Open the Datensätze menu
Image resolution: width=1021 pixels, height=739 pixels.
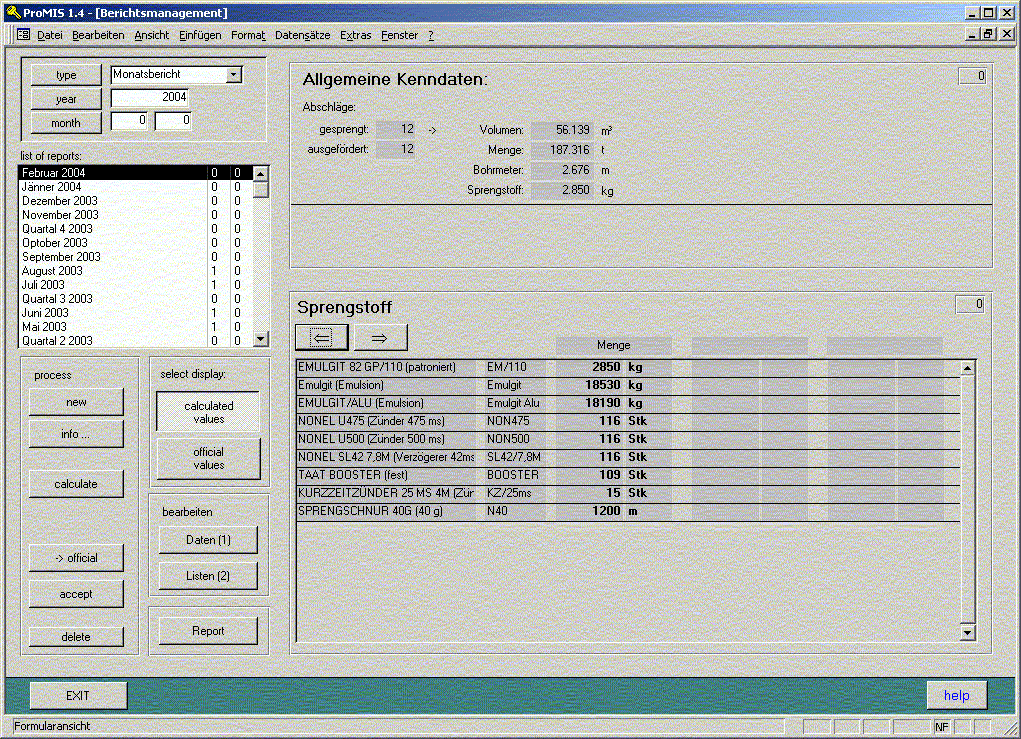[302, 35]
